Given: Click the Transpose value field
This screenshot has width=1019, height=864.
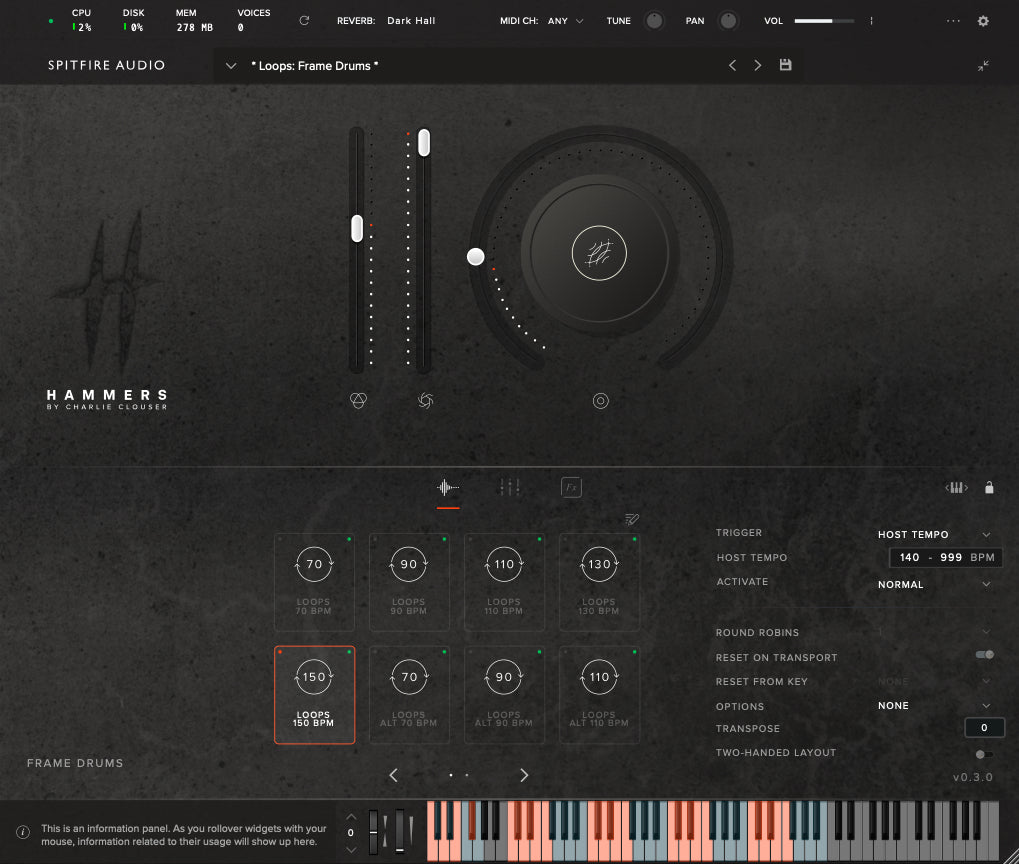Looking at the screenshot, I should (984, 728).
